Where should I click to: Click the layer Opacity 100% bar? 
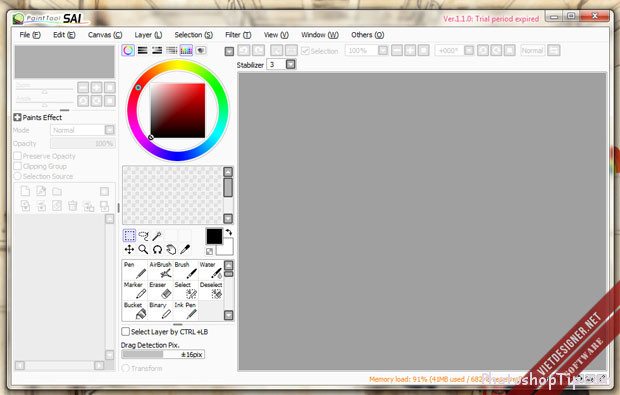[x=83, y=143]
